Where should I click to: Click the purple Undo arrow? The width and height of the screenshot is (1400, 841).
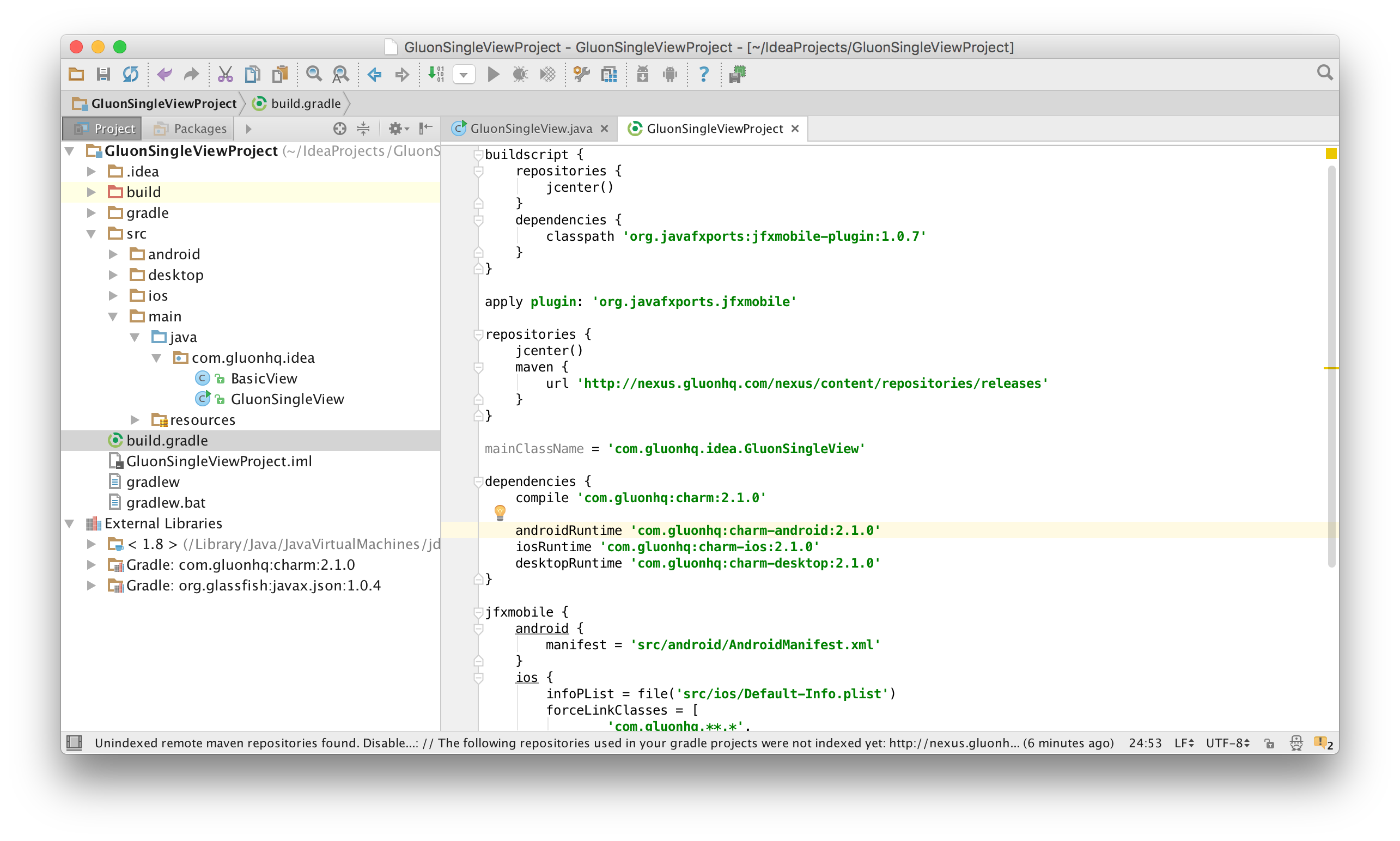click(165, 74)
